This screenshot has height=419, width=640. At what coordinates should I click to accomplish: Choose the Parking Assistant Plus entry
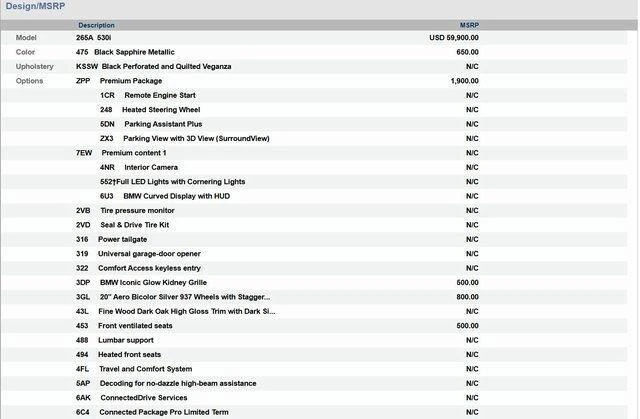point(162,124)
